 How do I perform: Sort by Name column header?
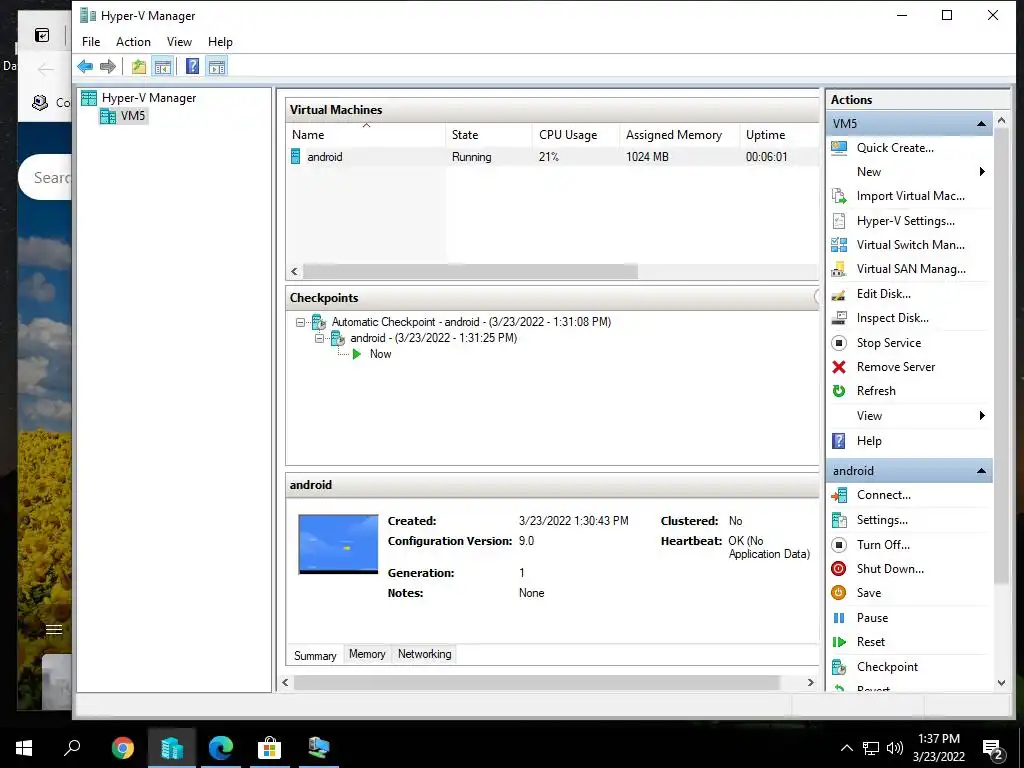tap(366, 135)
